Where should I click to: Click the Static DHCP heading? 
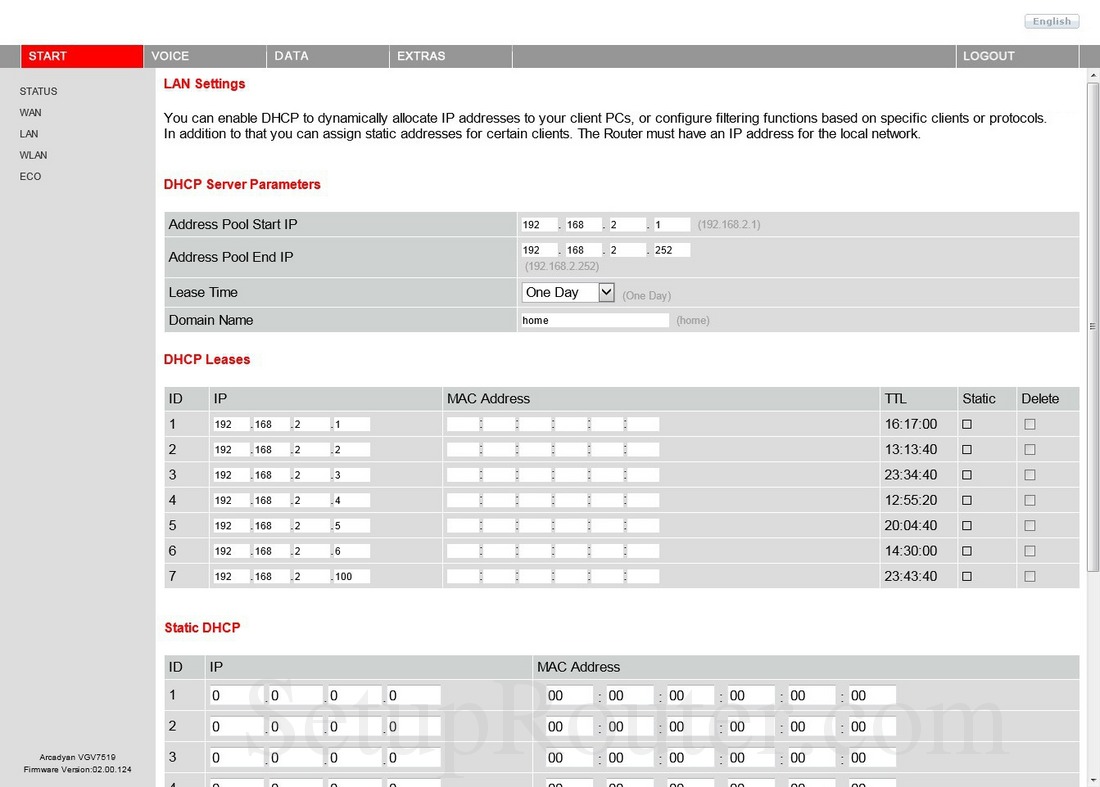coord(202,628)
